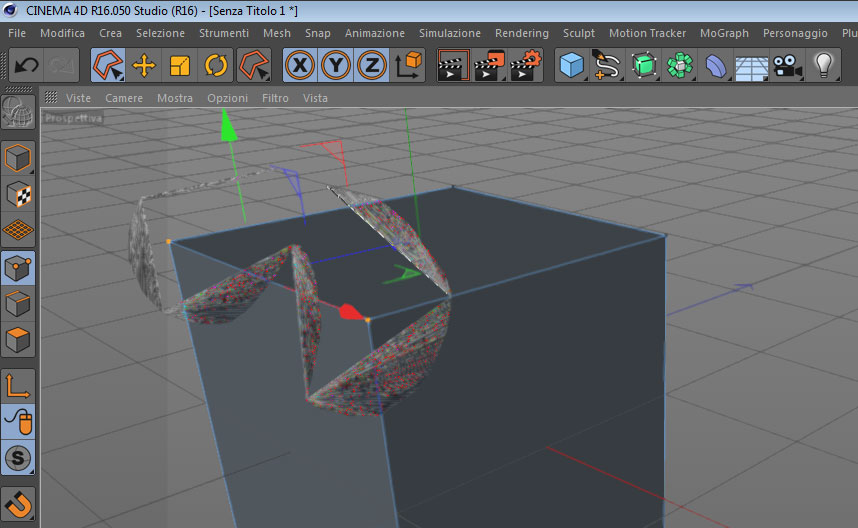This screenshot has width=858, height=528.
Task: Open the viewport Viste menu
Action: coord(78,98)
